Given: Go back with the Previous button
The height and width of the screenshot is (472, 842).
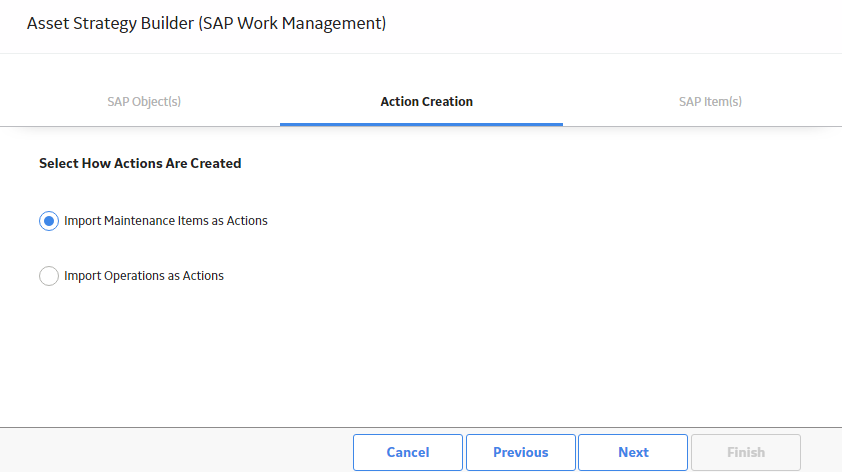Looking at the screenshot, I should (520, 452).
